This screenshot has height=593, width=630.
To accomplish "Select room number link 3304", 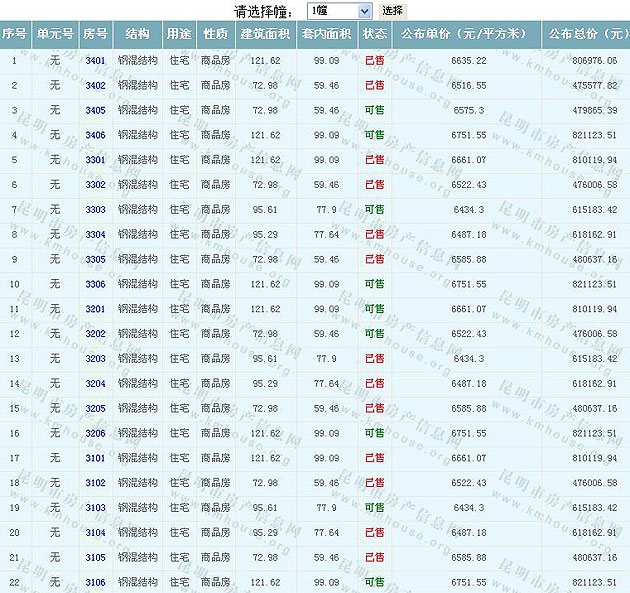I will coord(96,235).
